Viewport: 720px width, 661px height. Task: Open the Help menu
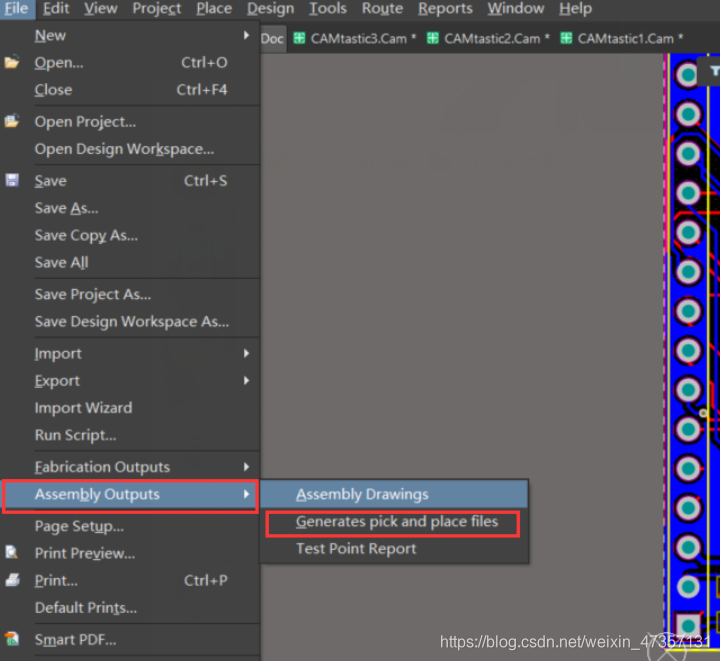coord(575,8)
